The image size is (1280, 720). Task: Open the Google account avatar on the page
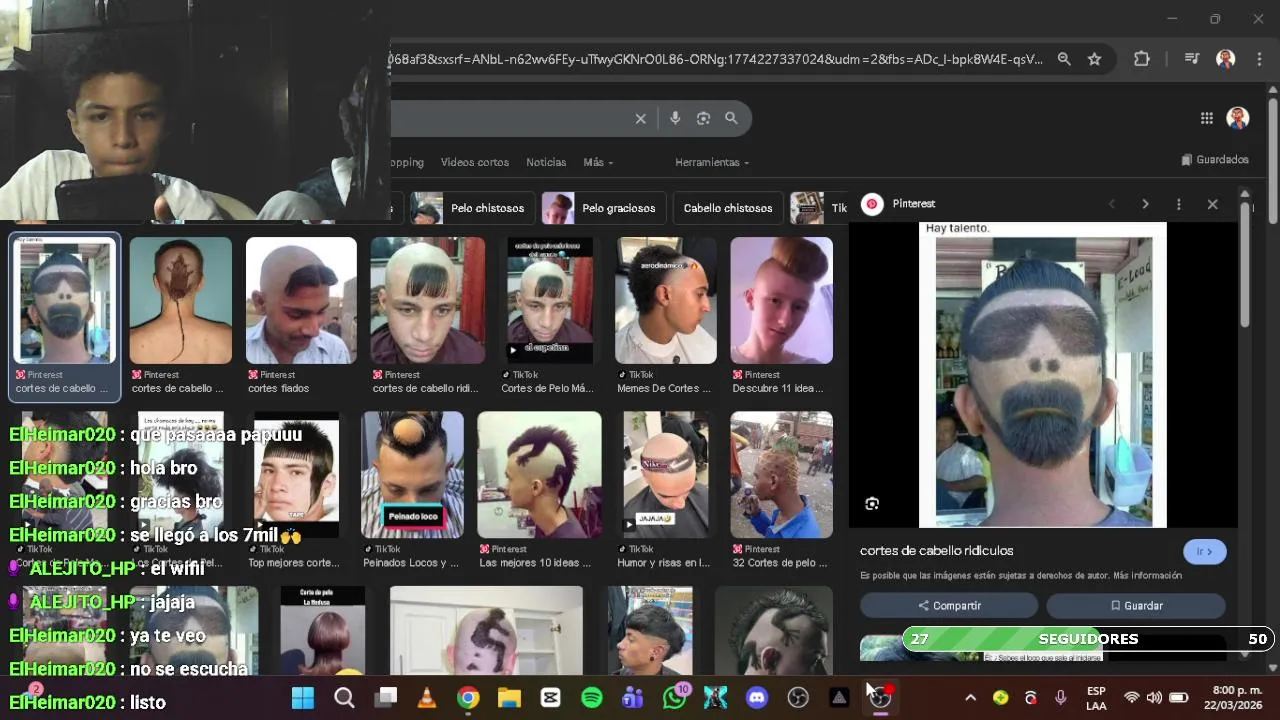click(1238, 118)
